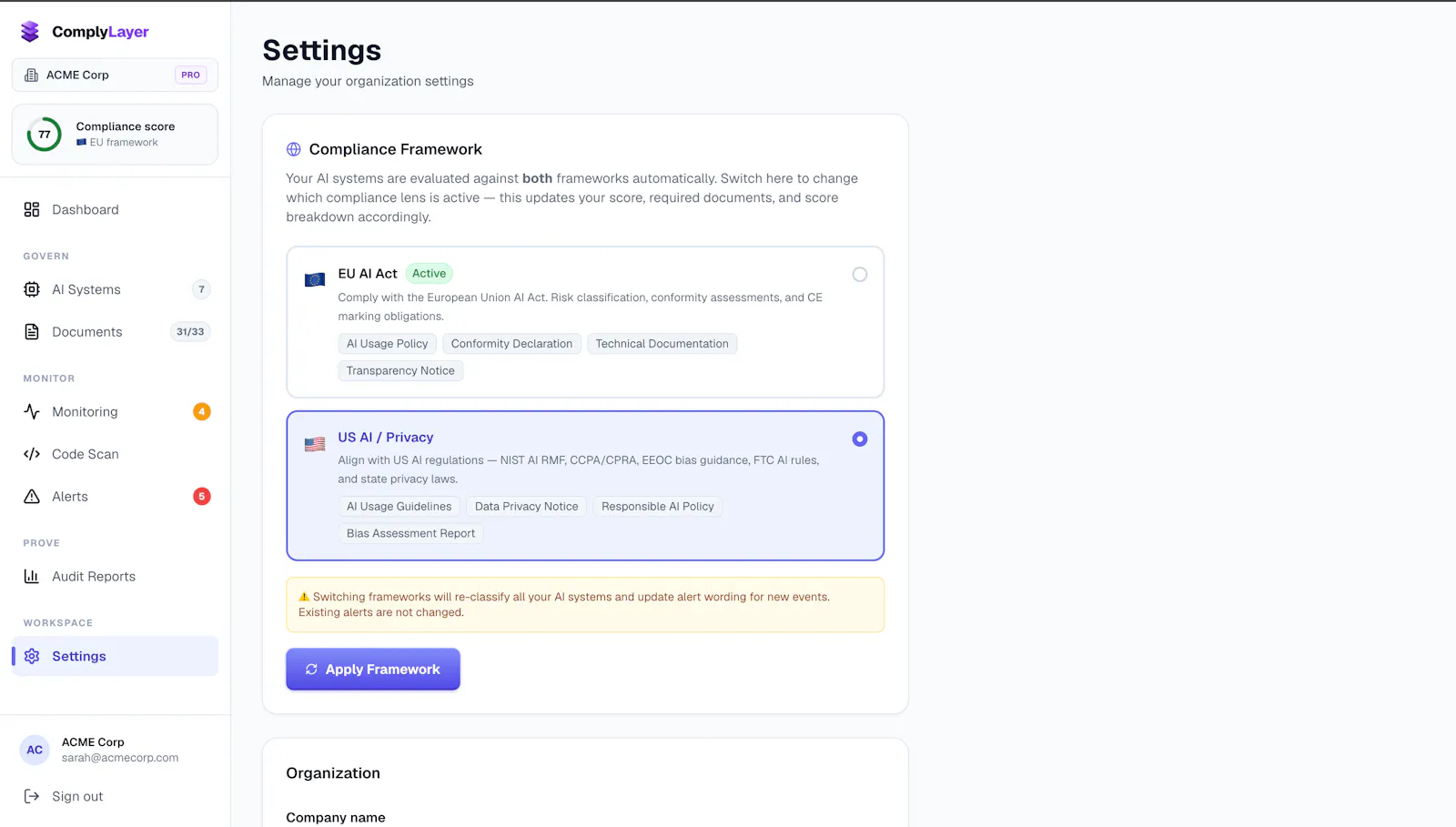Screen dimensions: 1456x827
Task: Click the Conformity Declaration tag
Action: click(x=511, y=344)
